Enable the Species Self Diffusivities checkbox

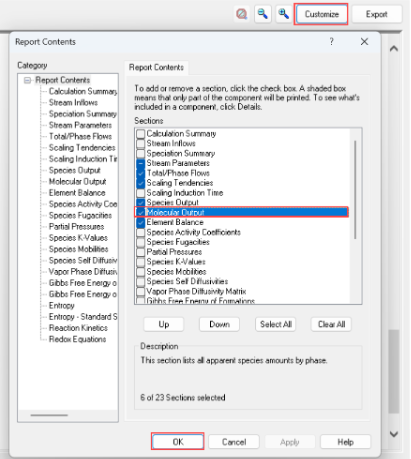pos(141,281)
